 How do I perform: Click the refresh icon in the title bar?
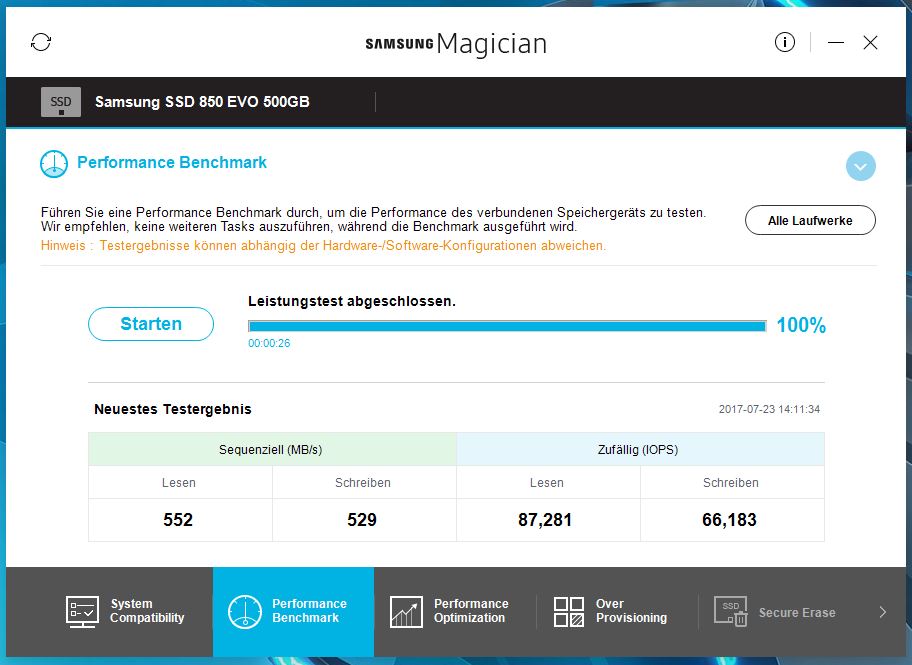coord(41,42)
